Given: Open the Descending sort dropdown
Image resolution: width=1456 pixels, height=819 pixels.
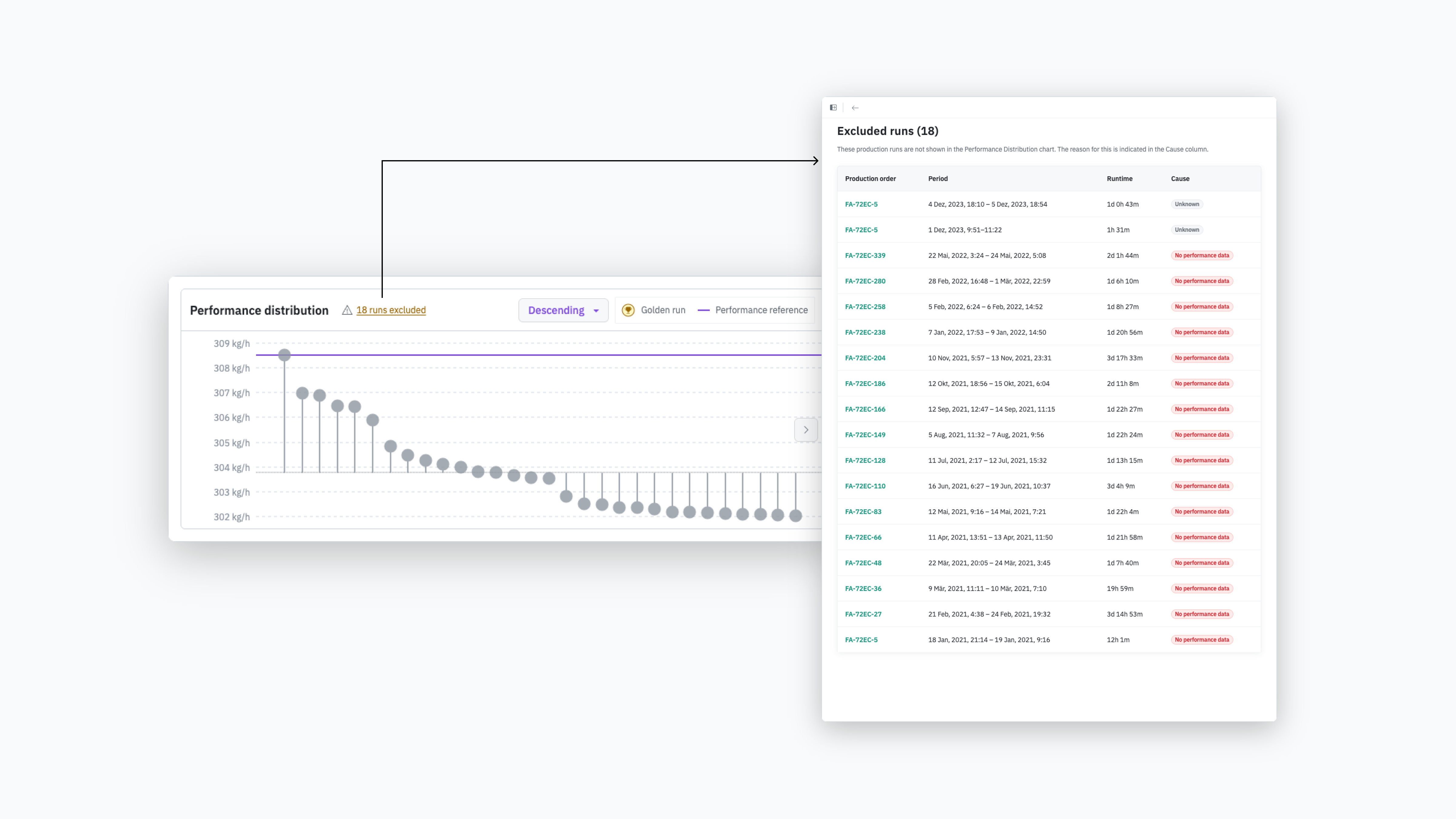Looking at the screenshot, I should point(563,310).
